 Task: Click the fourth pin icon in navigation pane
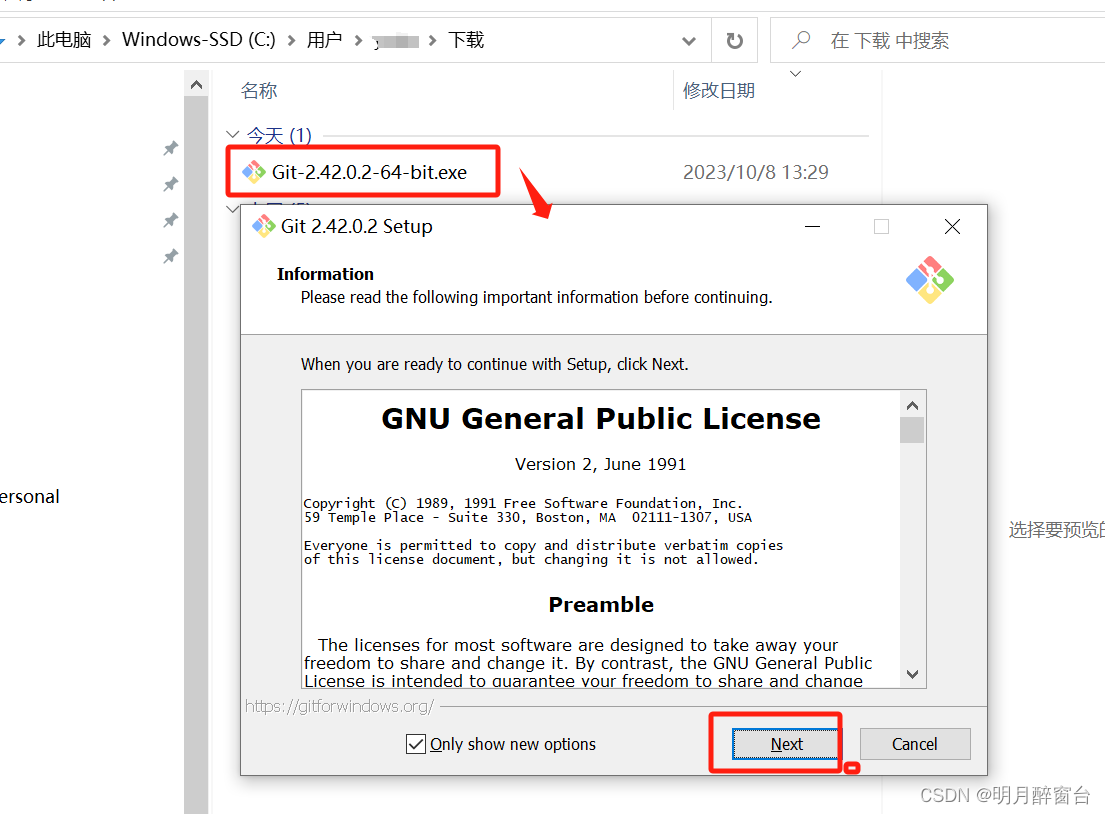pos(171,257)
